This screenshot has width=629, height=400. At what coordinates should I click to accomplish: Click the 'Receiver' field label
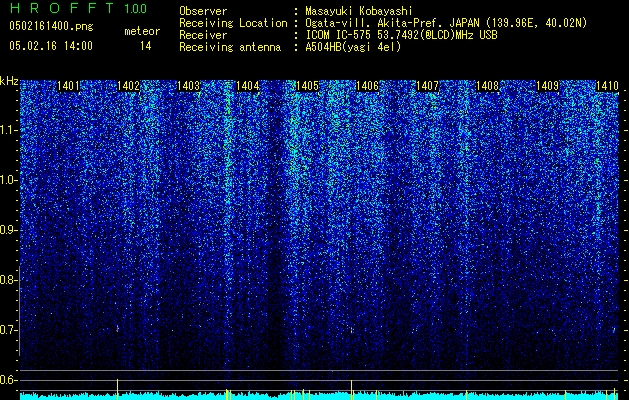(x=203, y=35)
